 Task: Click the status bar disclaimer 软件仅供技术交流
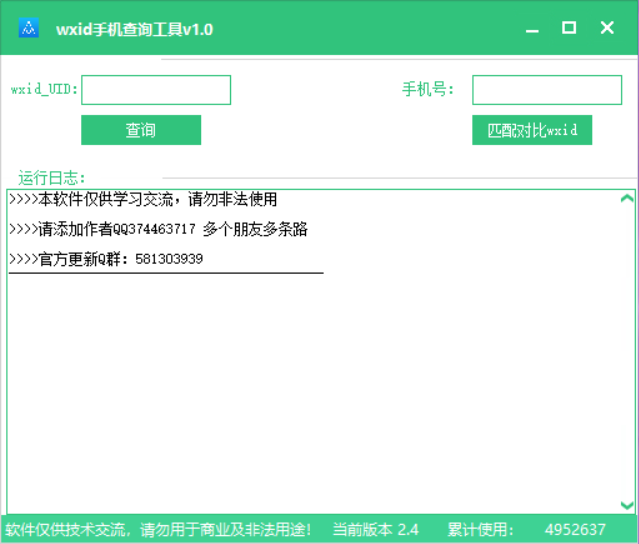pos(159,529)
